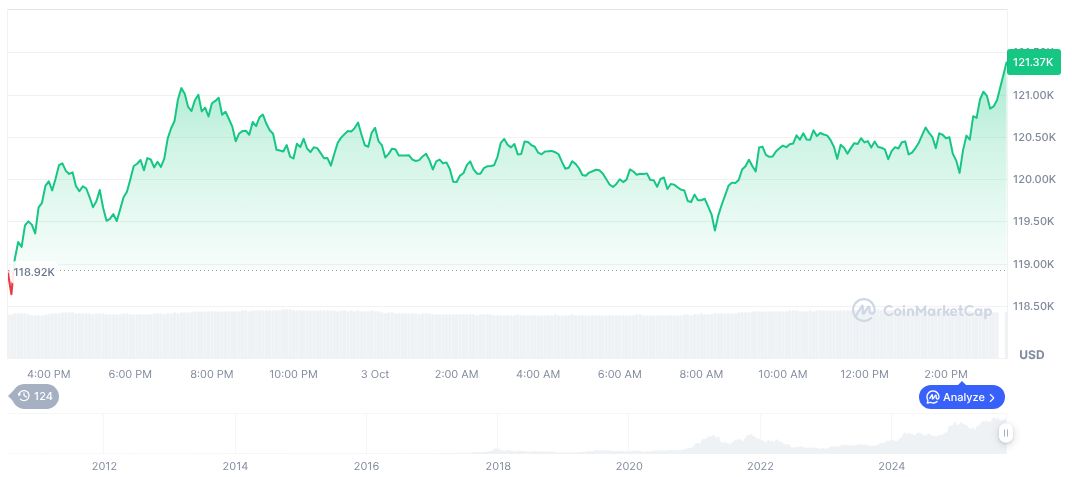Screen dimensions: 1072x477
Task: Click the Analyze button's CoinMarketCap icon
Action: click(x=932, y=397)
